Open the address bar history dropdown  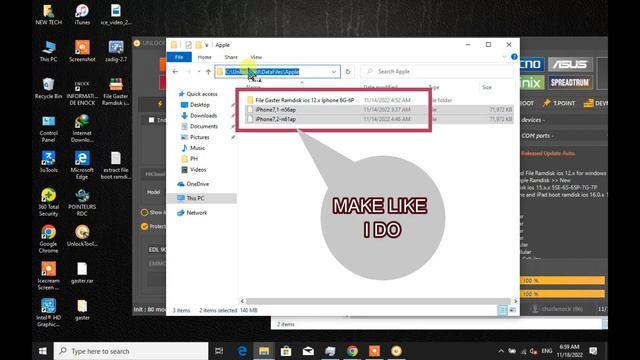[x=334, y=72]
